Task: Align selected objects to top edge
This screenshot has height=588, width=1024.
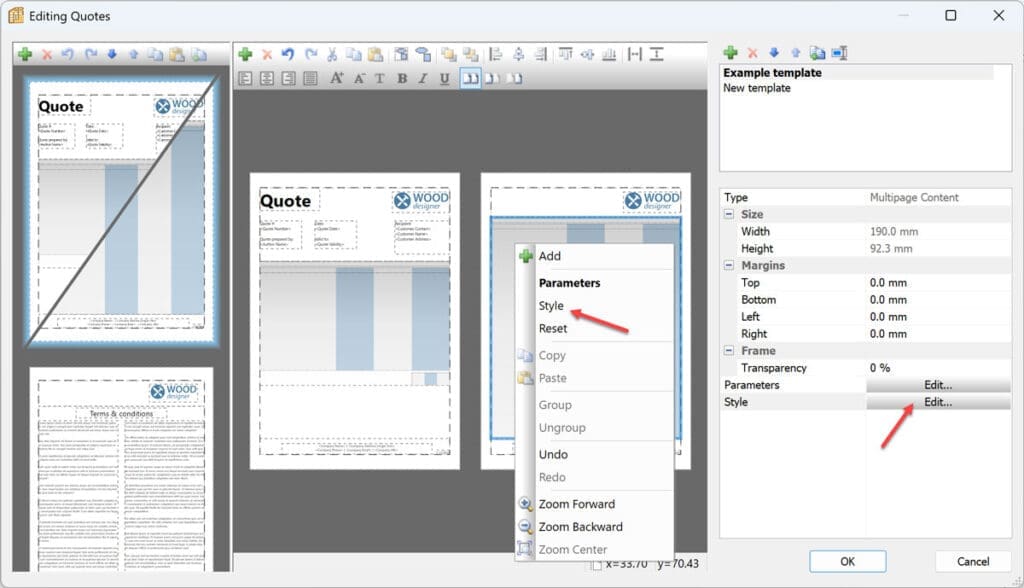Action: click(x=566, y=54)
